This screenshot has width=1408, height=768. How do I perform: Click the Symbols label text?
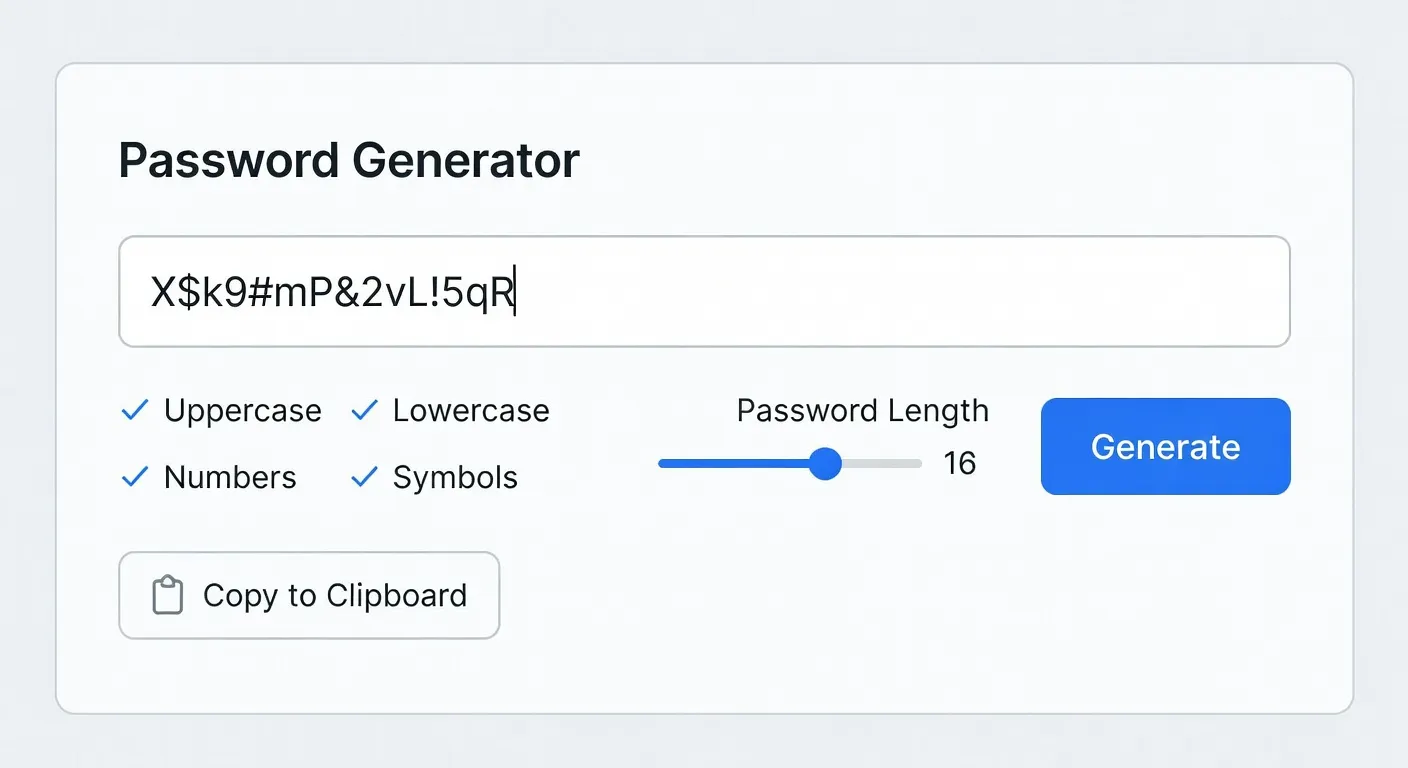pos(455,477)
